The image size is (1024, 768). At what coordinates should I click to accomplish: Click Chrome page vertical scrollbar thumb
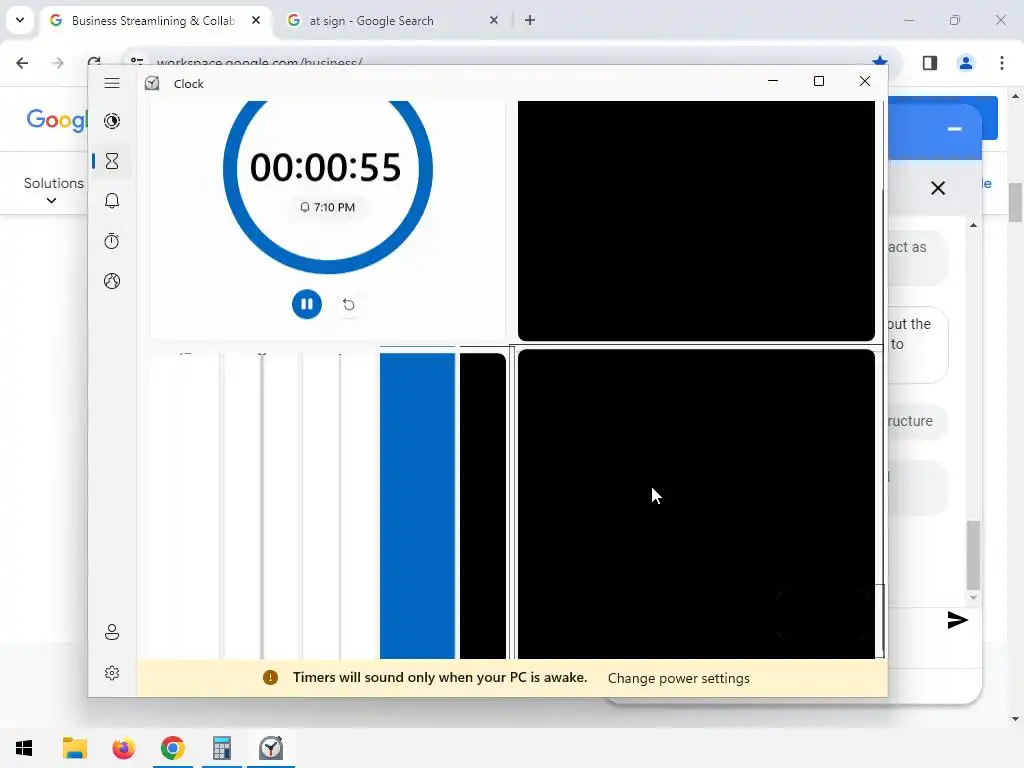click(x=1015, y=203)
